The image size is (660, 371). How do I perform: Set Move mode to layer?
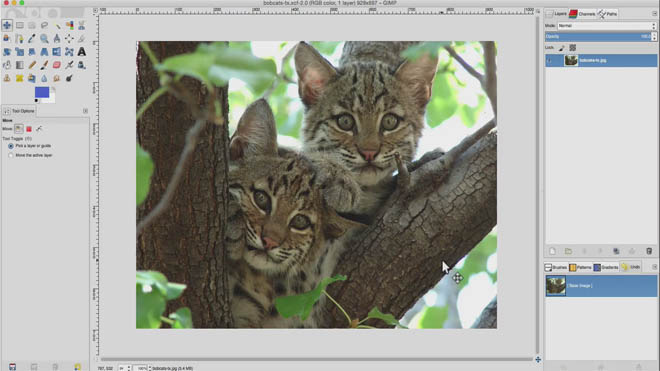click(x=19, y=128)
